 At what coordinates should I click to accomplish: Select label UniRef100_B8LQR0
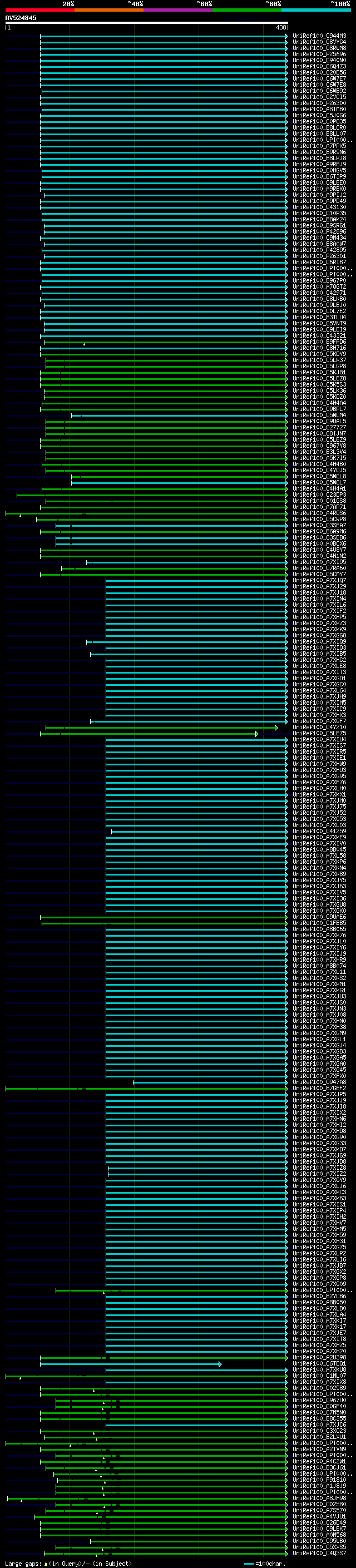point(319,127)
